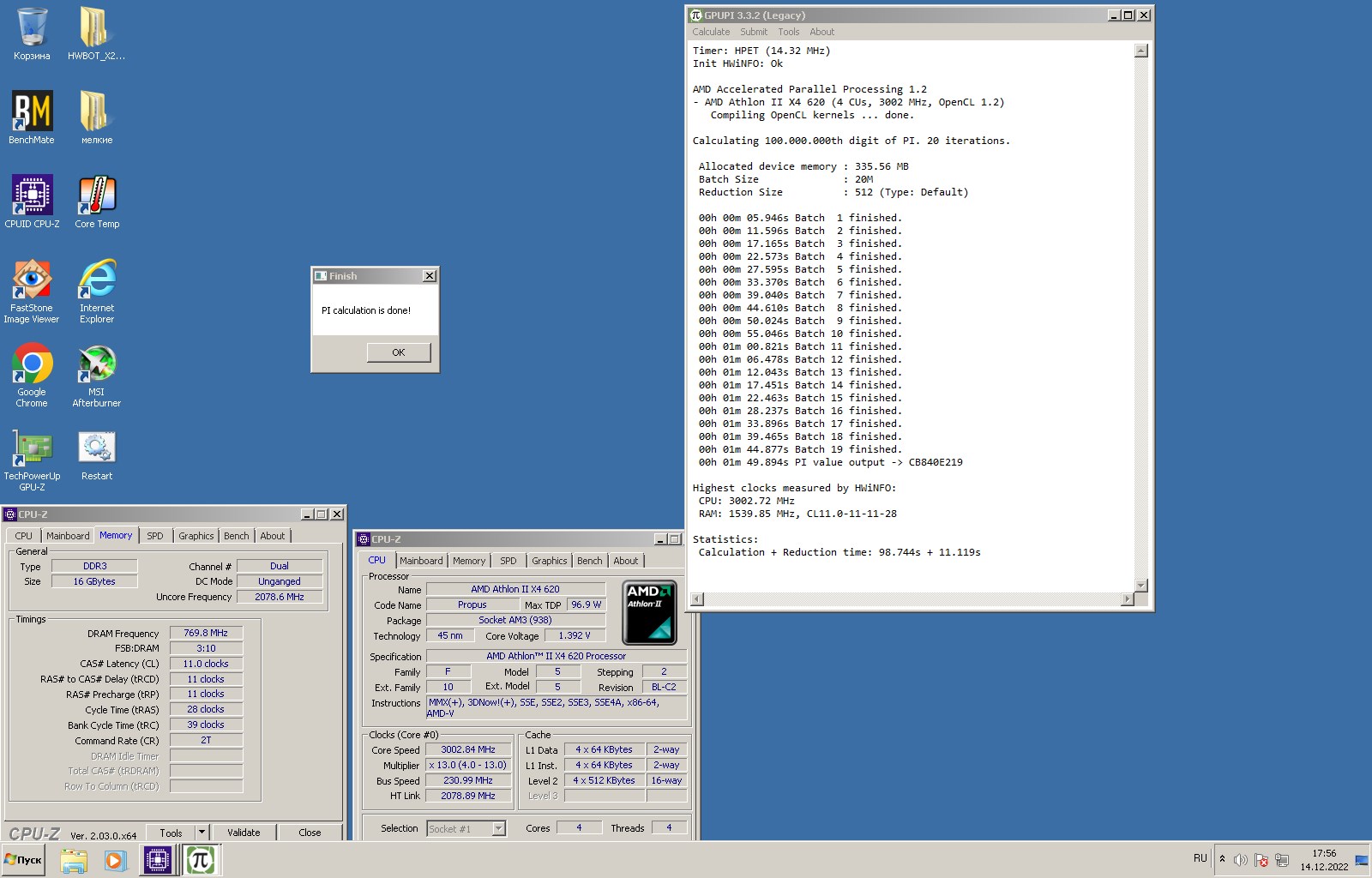Open the мелкие folder icon
Screen dimensions: 1372x878
(96, 118)
